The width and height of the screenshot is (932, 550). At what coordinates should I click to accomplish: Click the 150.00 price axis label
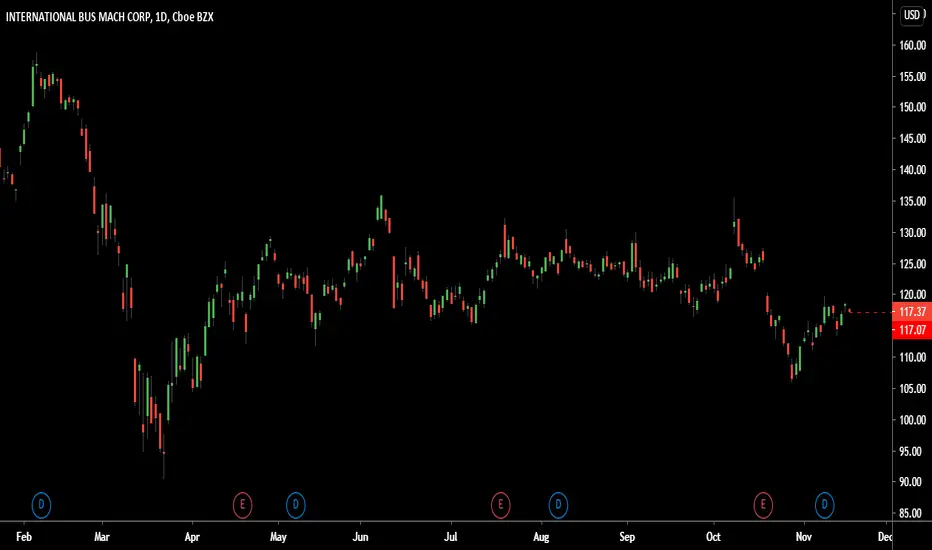point(912,107)
